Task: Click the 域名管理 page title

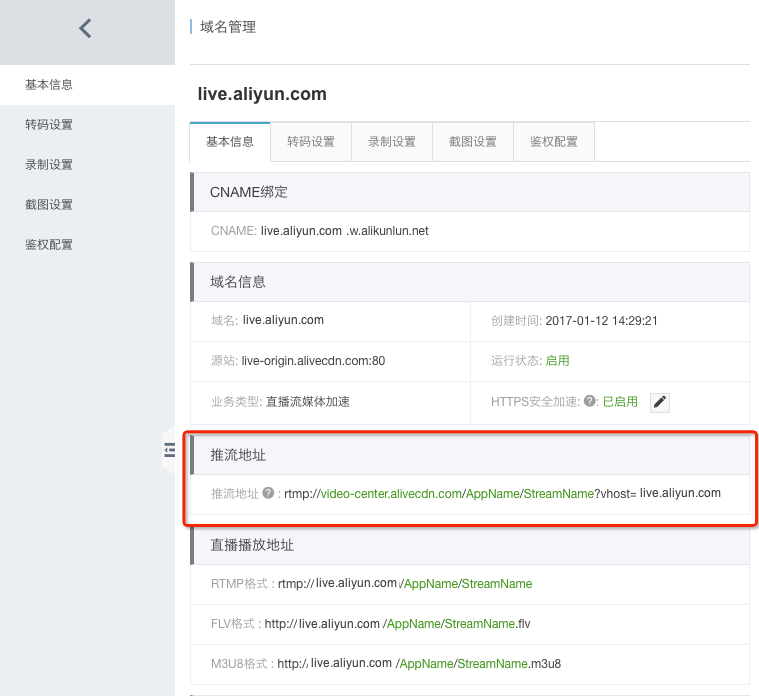Action: (228, 27)
